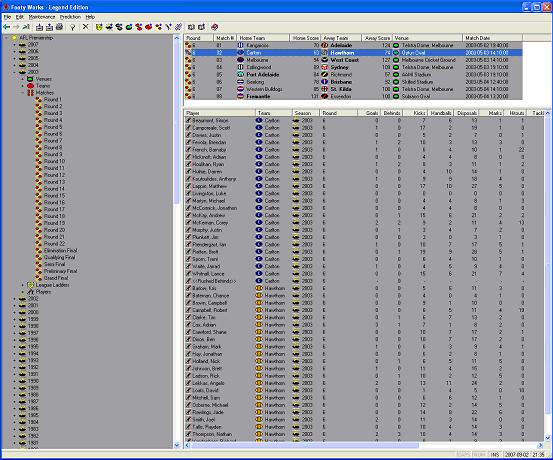
Task: Select Grand Final in the tree
Action: (x=56, y=278)
